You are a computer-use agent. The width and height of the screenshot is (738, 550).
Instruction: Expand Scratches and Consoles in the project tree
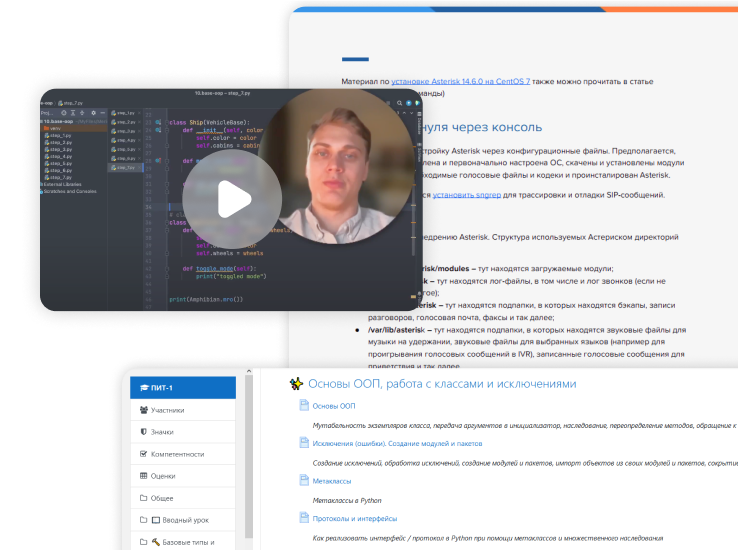click(69, 191)
